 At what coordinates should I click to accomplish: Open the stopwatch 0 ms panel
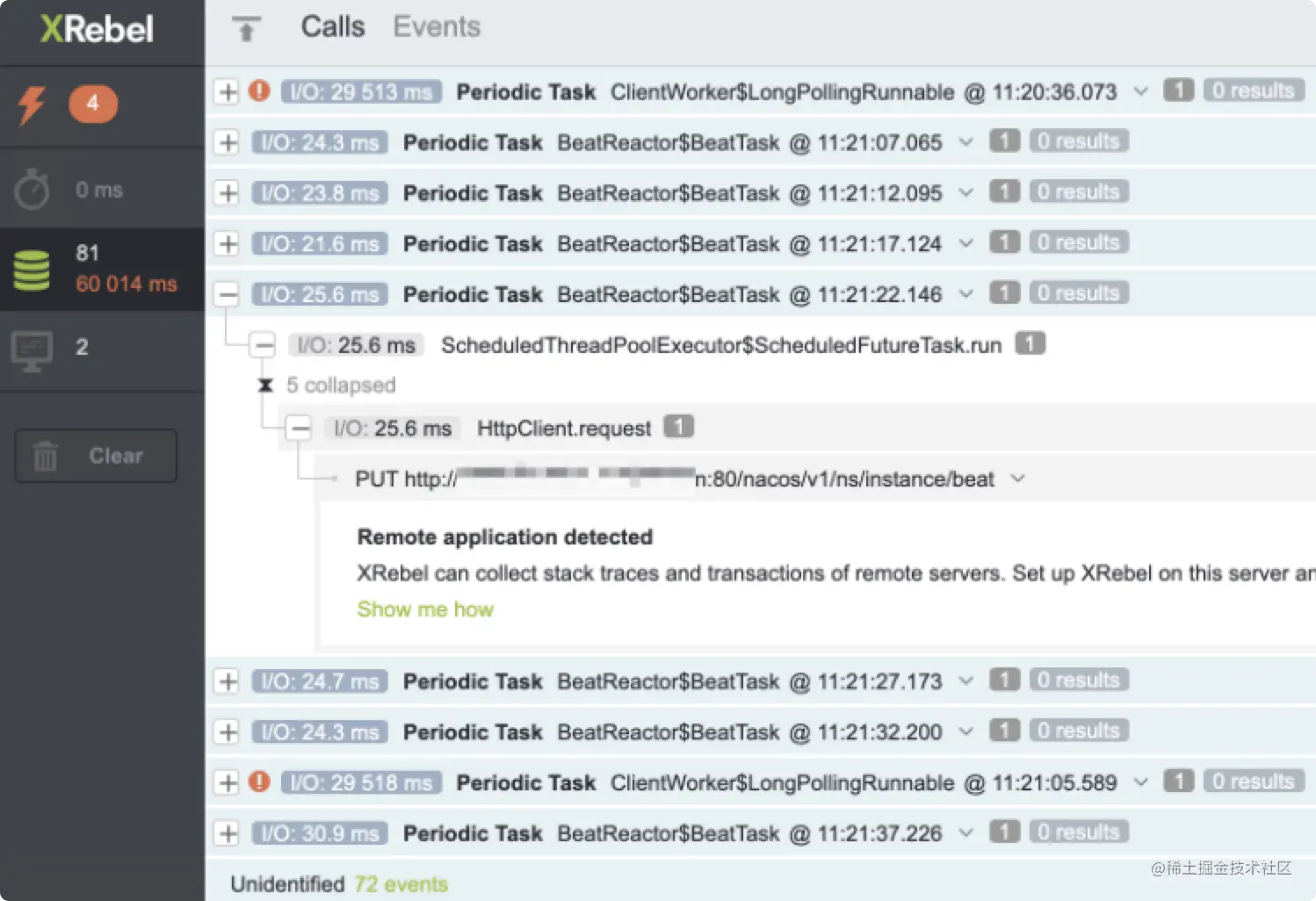[x=33, y=189]
